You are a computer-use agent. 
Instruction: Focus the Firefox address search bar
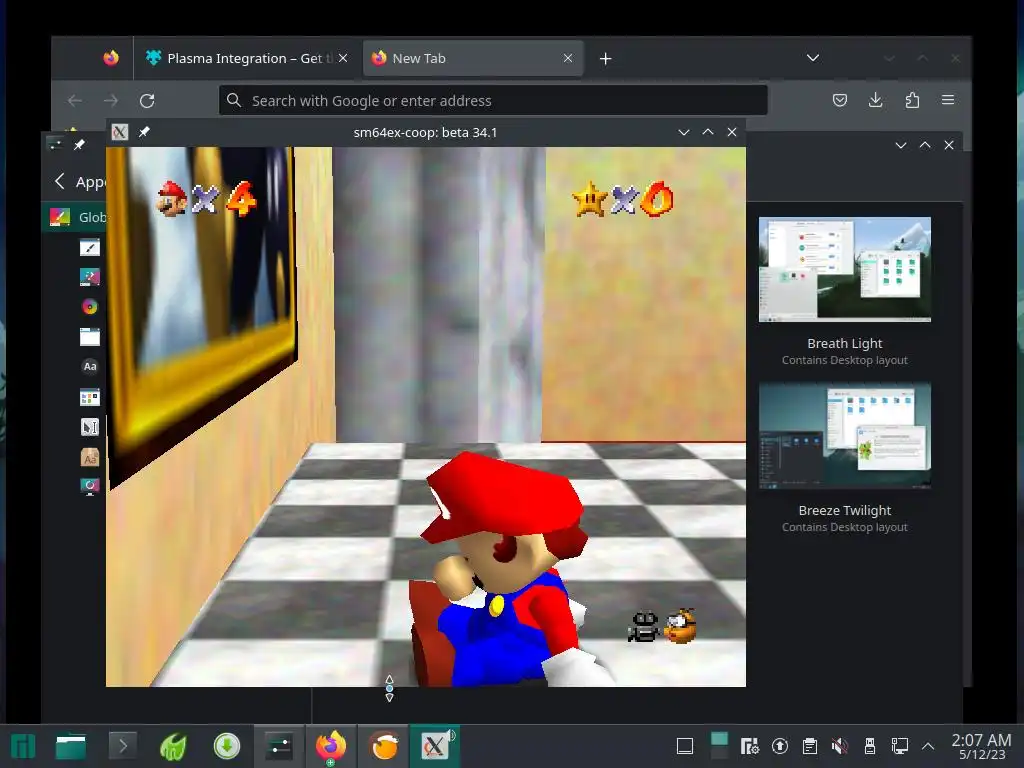pos(493,101)
